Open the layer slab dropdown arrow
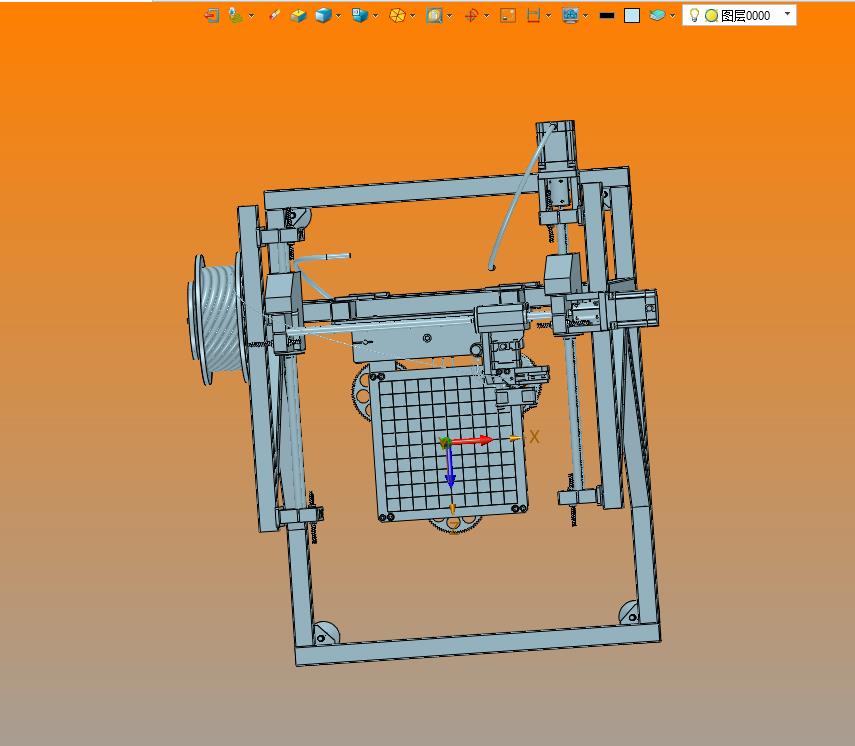855x746 pixels. (672, 16)
